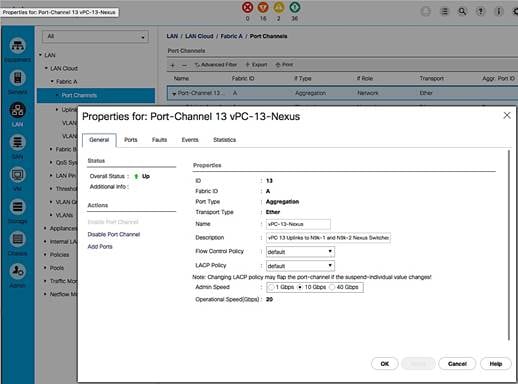The width and height of the screenshot is (518, 384).
Task: Open the Admin section icon
Action: coord(18,271)
